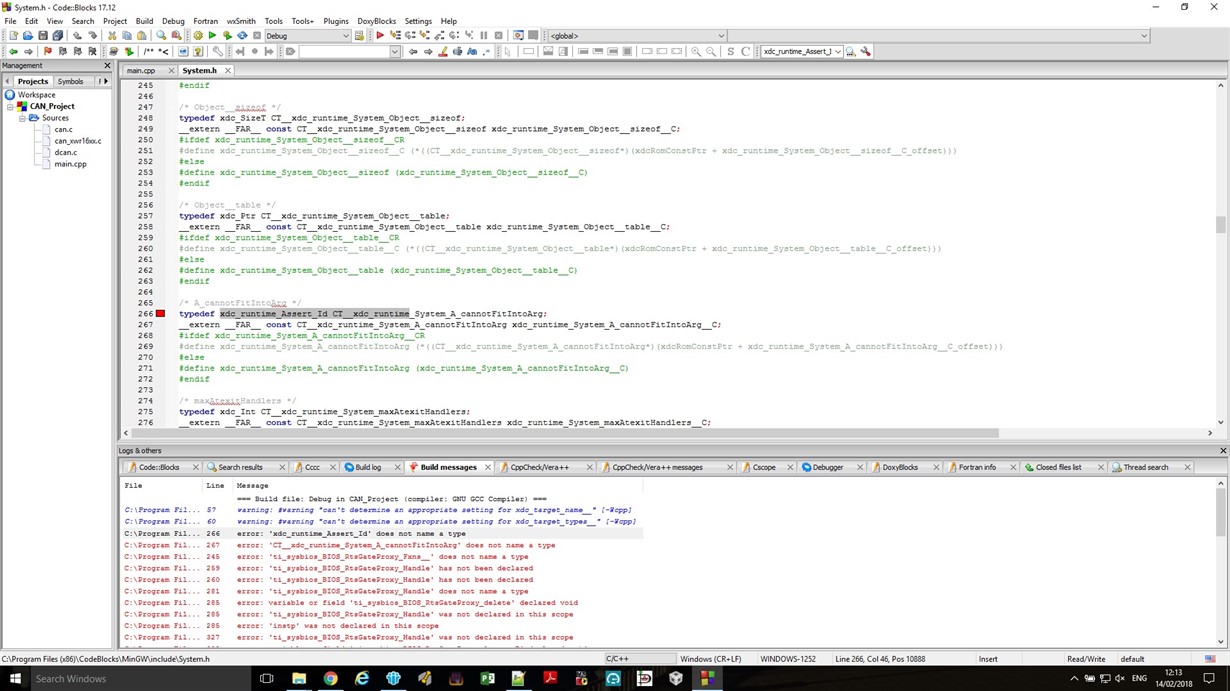Screen dimensions: 1230x691
Task: Click the red breakpoint marker on line 266
Action: [x=160, y=314]
